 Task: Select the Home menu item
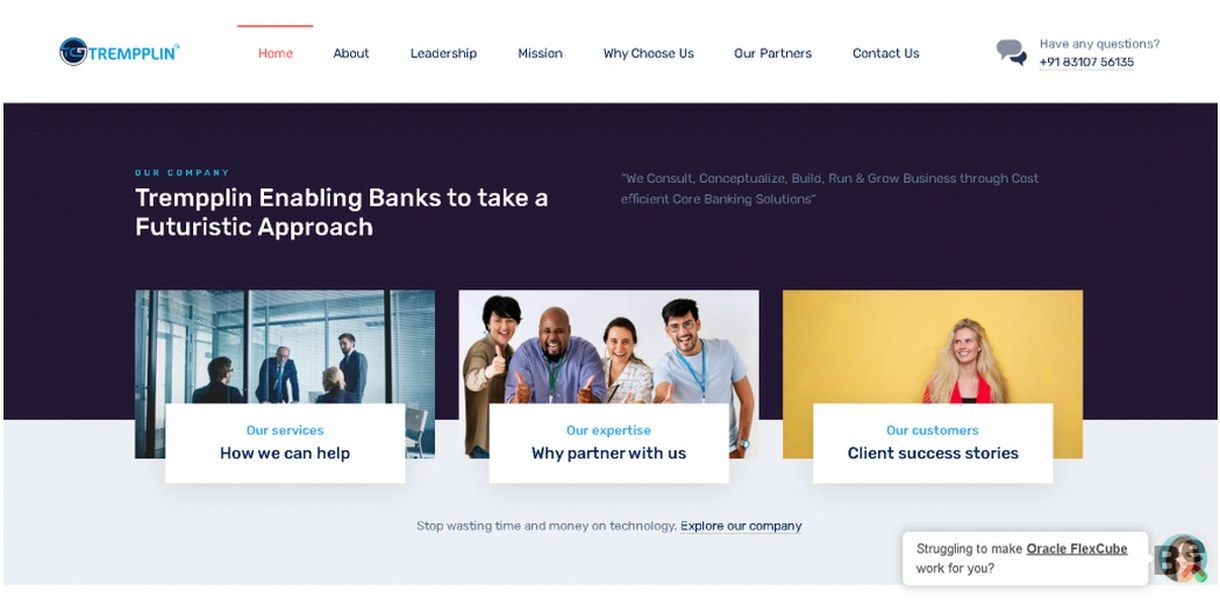pyautogui.click(x=275, y=54)
